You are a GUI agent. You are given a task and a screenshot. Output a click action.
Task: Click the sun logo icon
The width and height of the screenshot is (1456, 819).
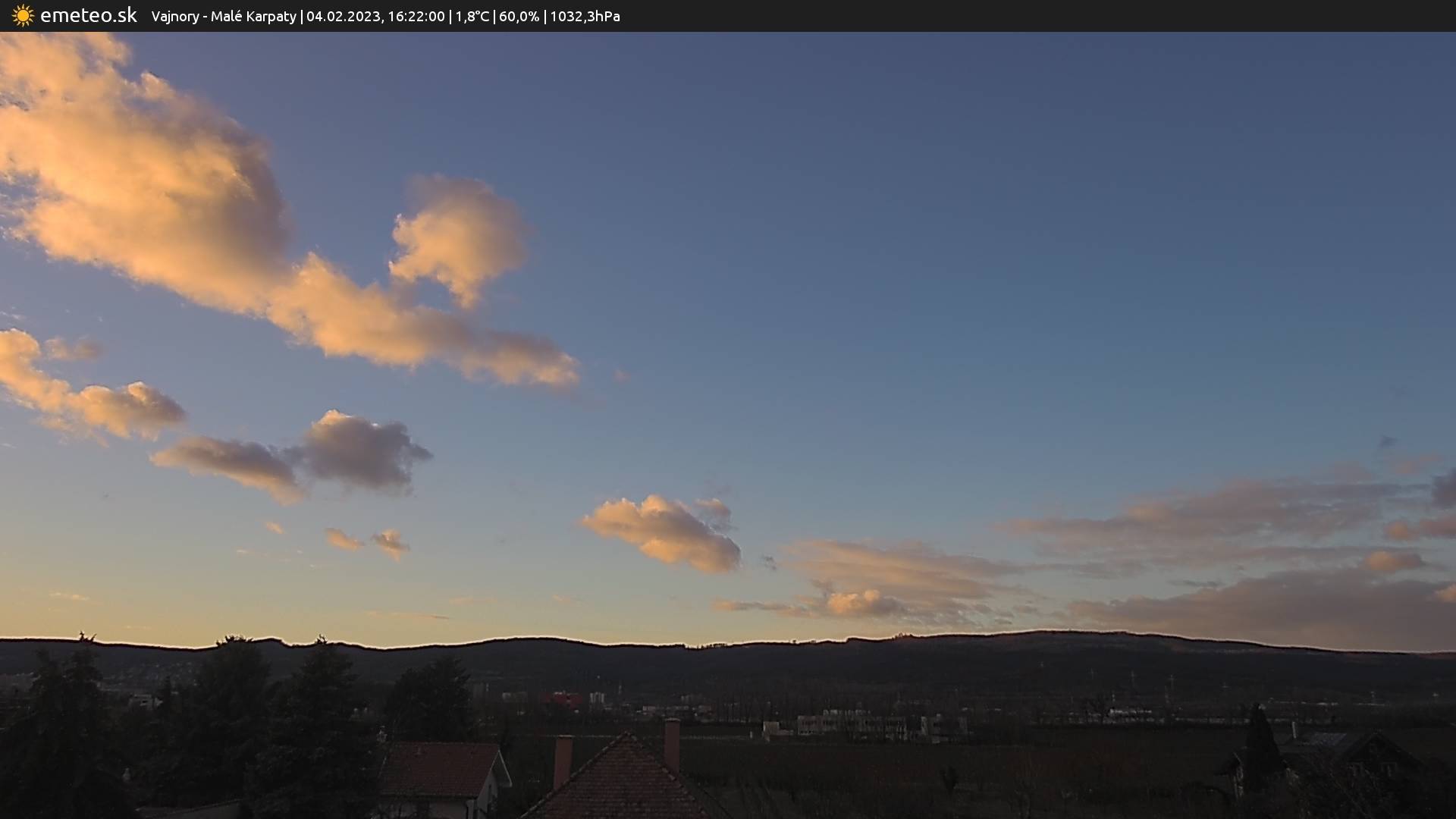(23, 16)
